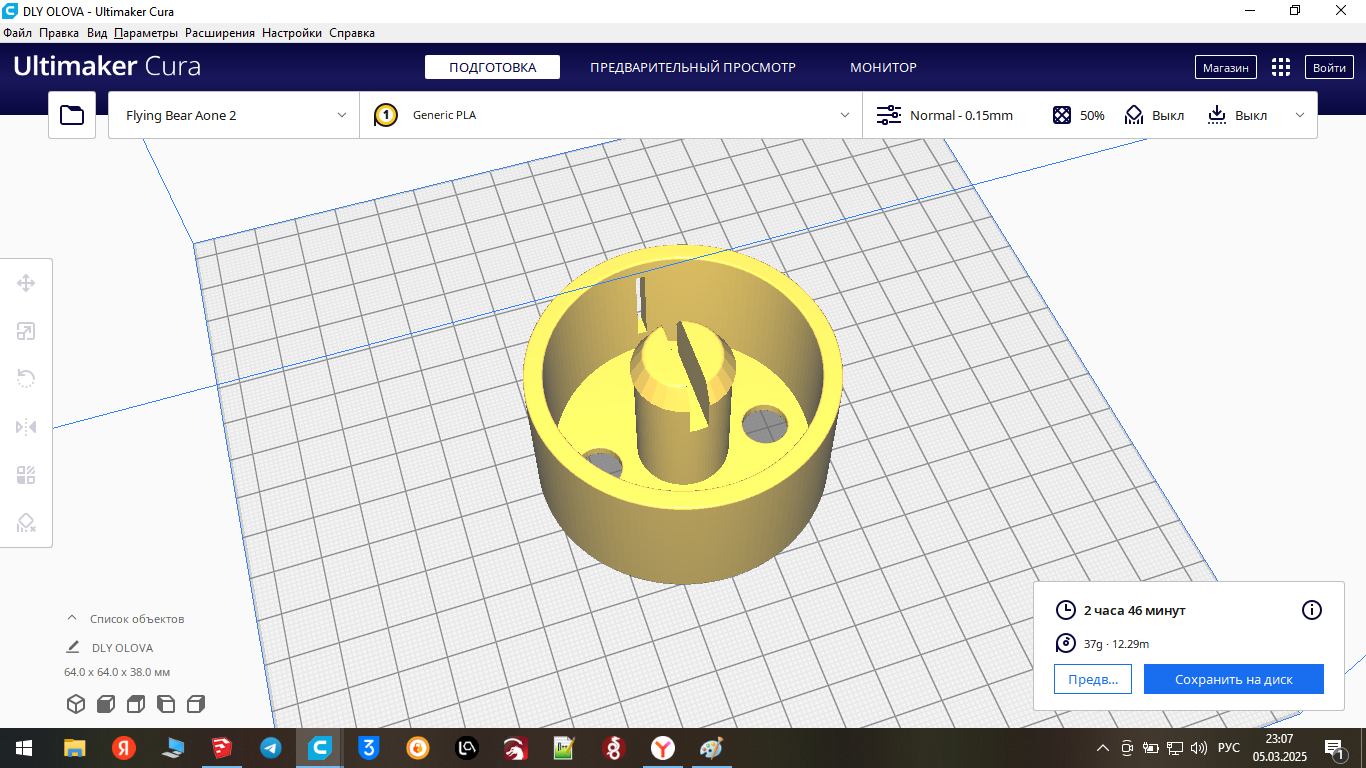This screenshot has width=1366, height=768.
Task: Select the Rotate tool in left toolbar
Action: click(26, 378)
